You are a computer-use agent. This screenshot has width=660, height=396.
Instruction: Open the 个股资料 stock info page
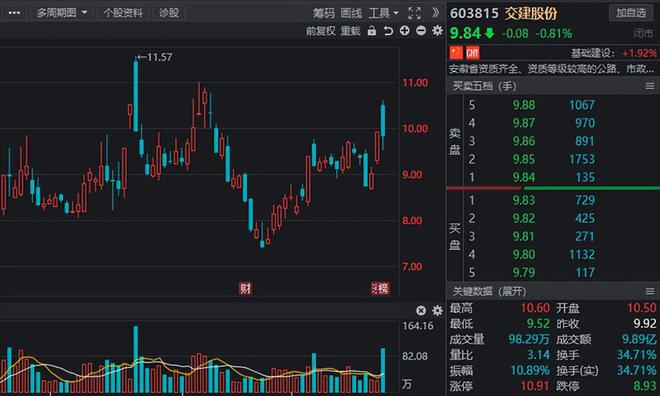pos(123,13)
